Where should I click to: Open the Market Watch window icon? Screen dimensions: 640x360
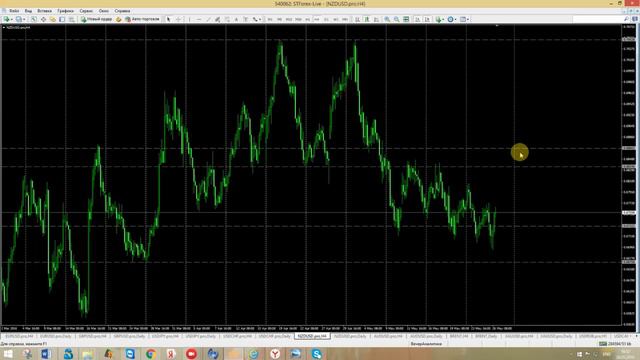[x=34, y=19]
